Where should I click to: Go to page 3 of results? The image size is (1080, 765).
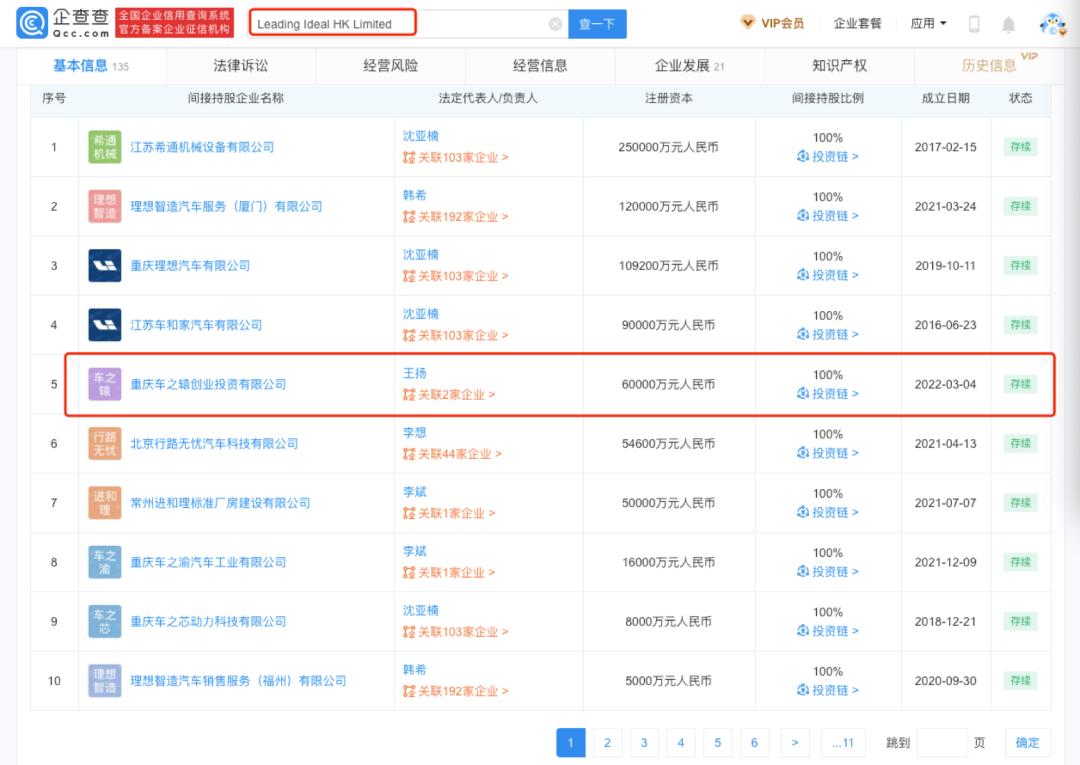tap(644, 742)
